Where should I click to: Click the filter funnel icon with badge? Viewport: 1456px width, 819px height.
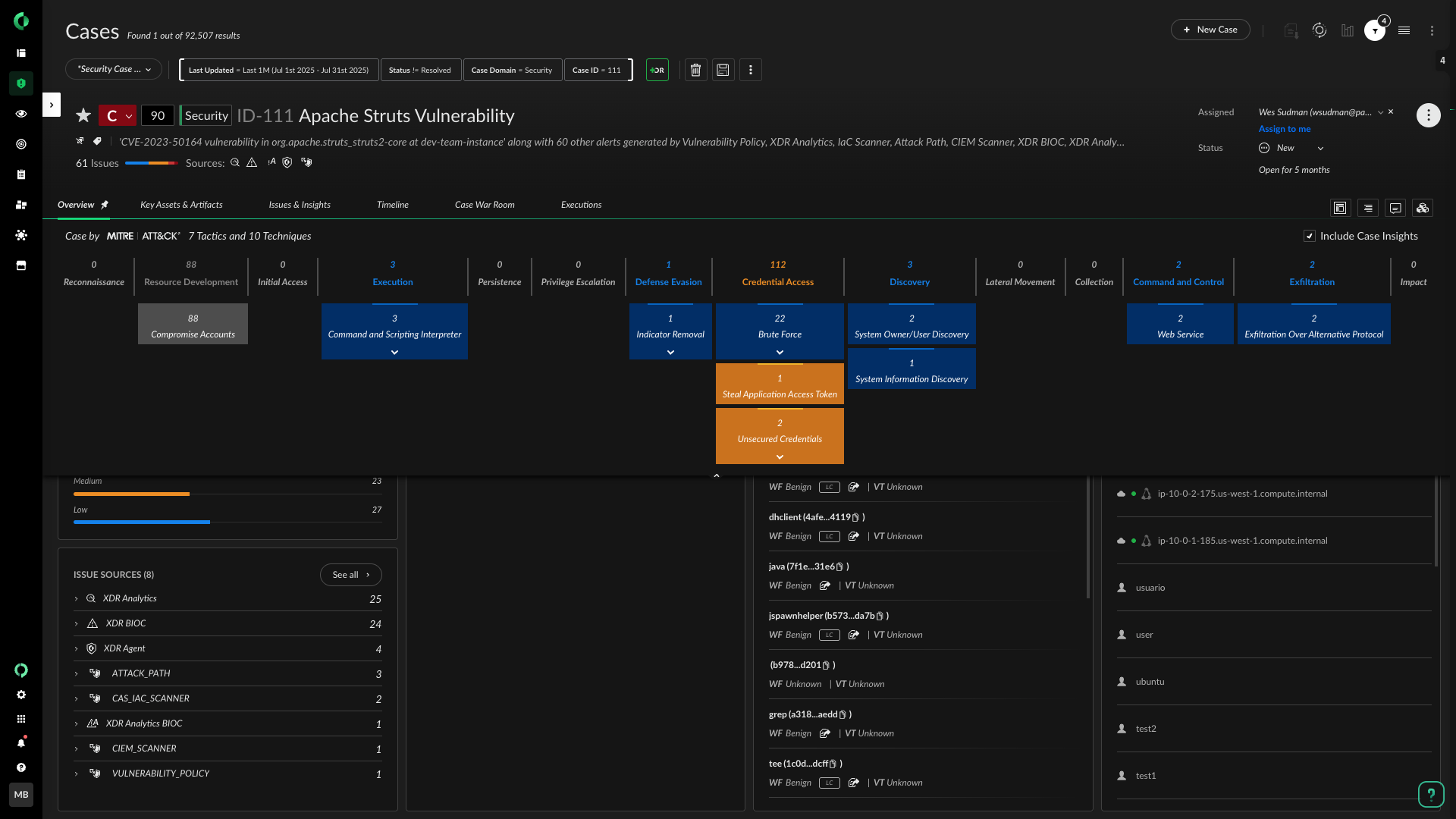tap(1375, 30)
